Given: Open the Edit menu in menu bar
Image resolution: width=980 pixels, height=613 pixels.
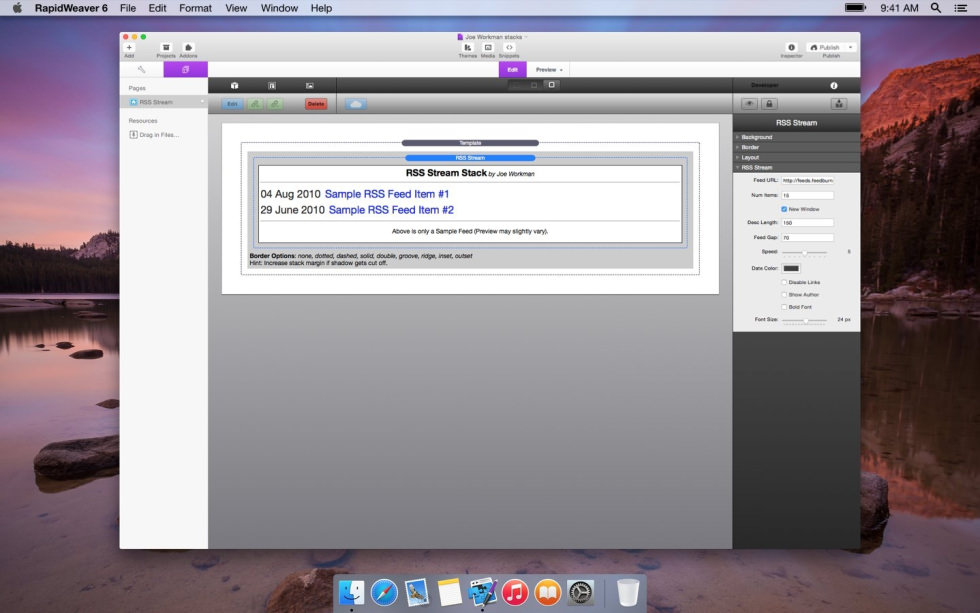Looking at the screenshot, I should coord(158,8).
